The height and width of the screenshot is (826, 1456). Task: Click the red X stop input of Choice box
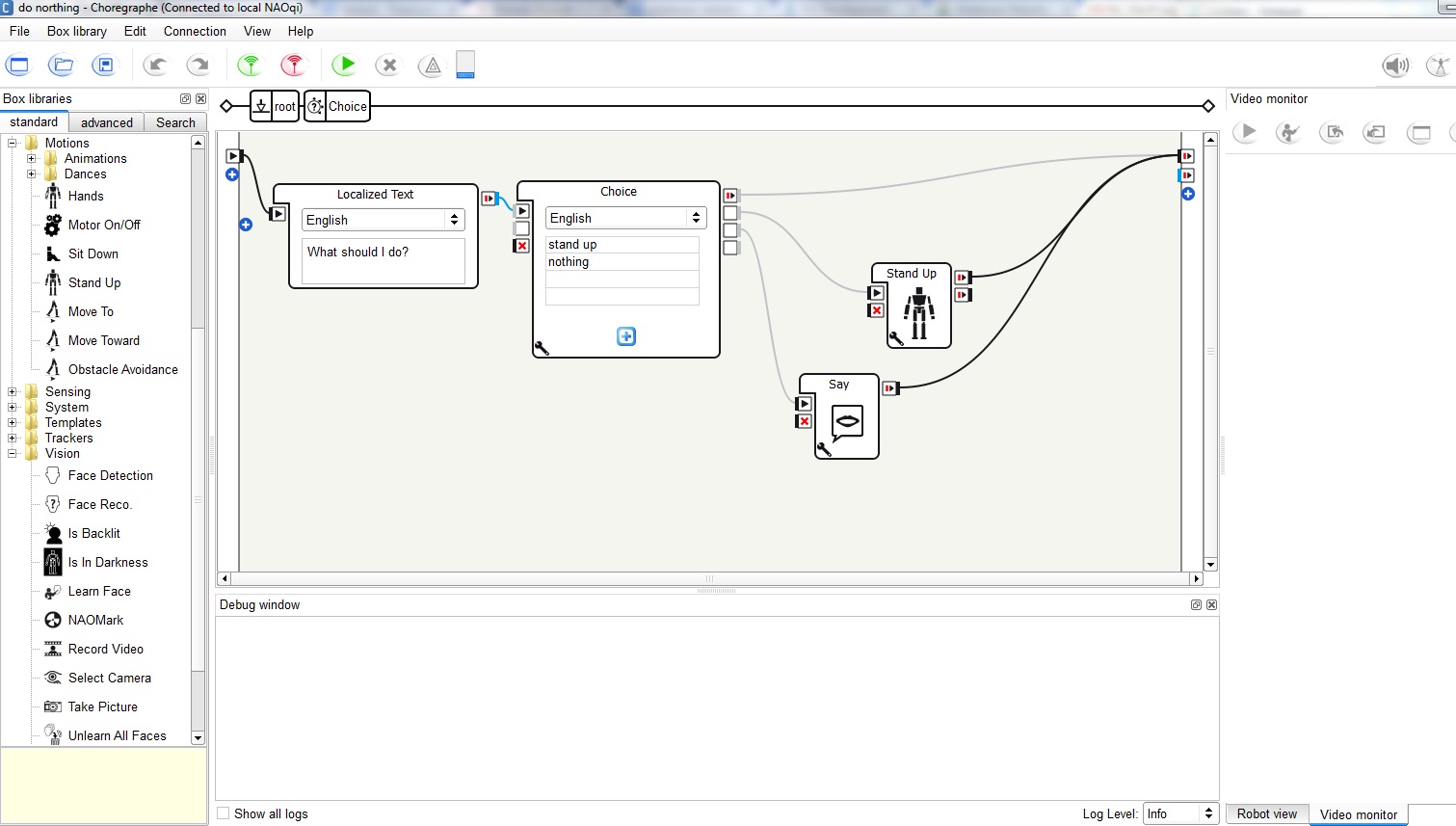(x=522, y=246)
